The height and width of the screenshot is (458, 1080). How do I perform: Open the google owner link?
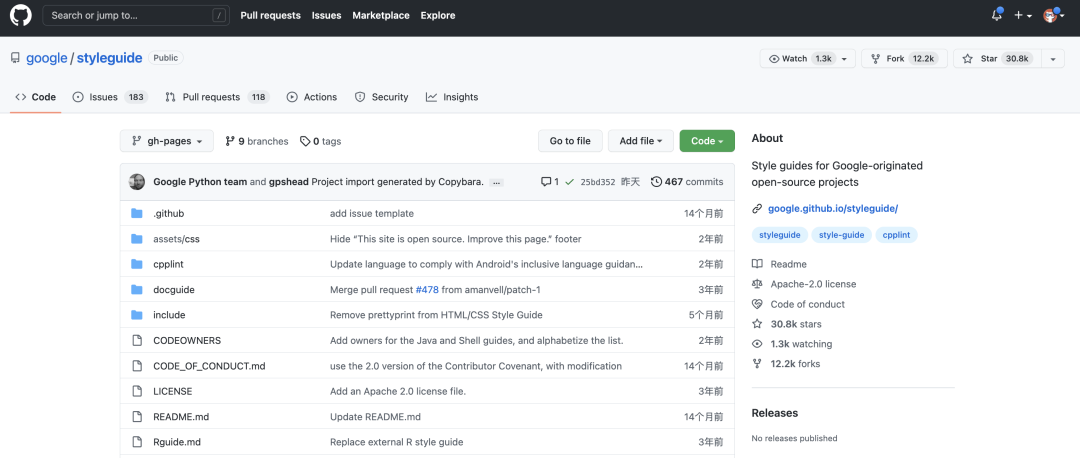click(x=47, y=59)
